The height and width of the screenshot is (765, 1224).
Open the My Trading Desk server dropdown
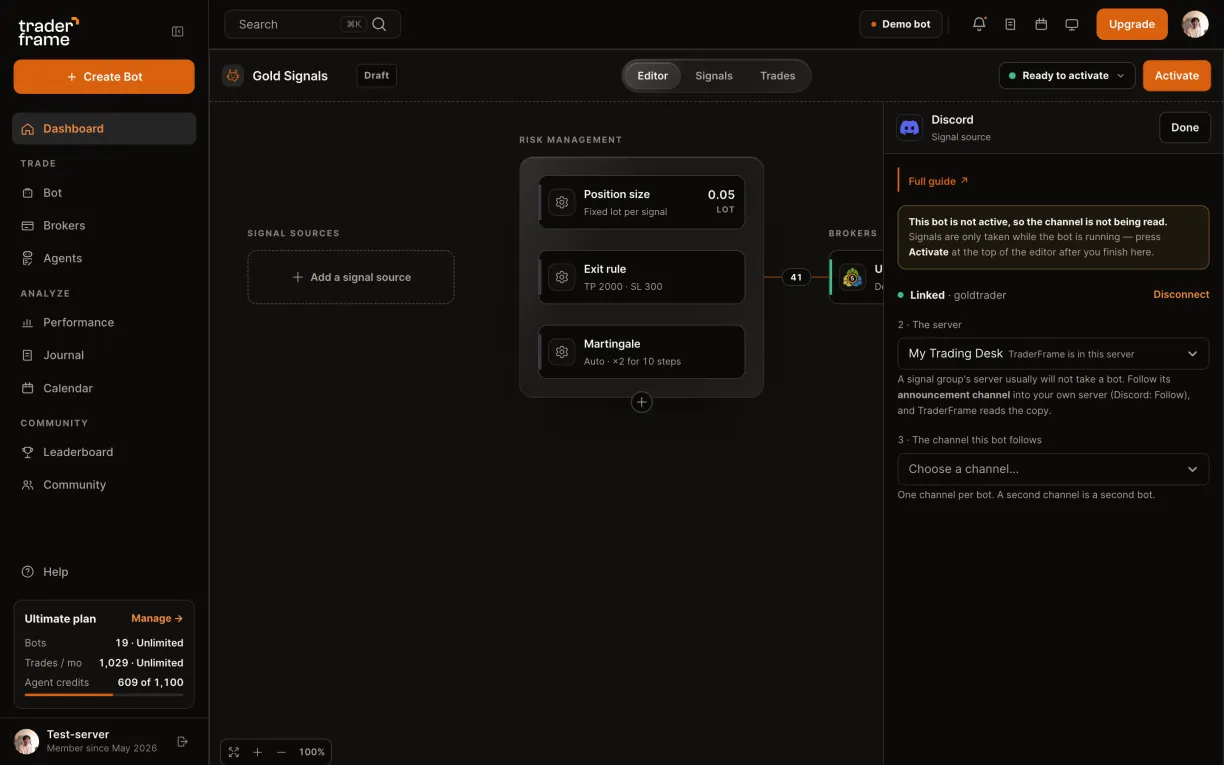point(1053,354)
